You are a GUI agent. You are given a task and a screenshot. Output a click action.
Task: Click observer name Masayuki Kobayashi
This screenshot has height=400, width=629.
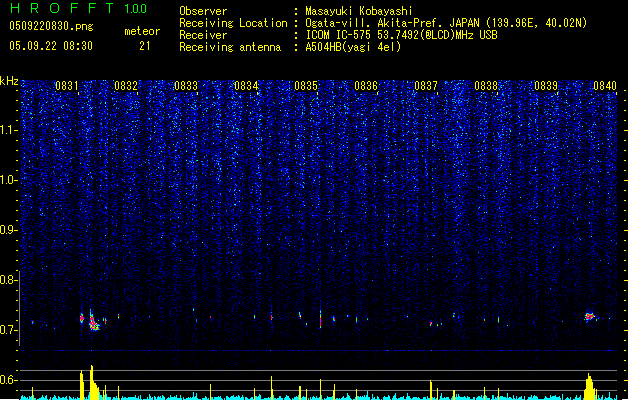coord(359,11)
